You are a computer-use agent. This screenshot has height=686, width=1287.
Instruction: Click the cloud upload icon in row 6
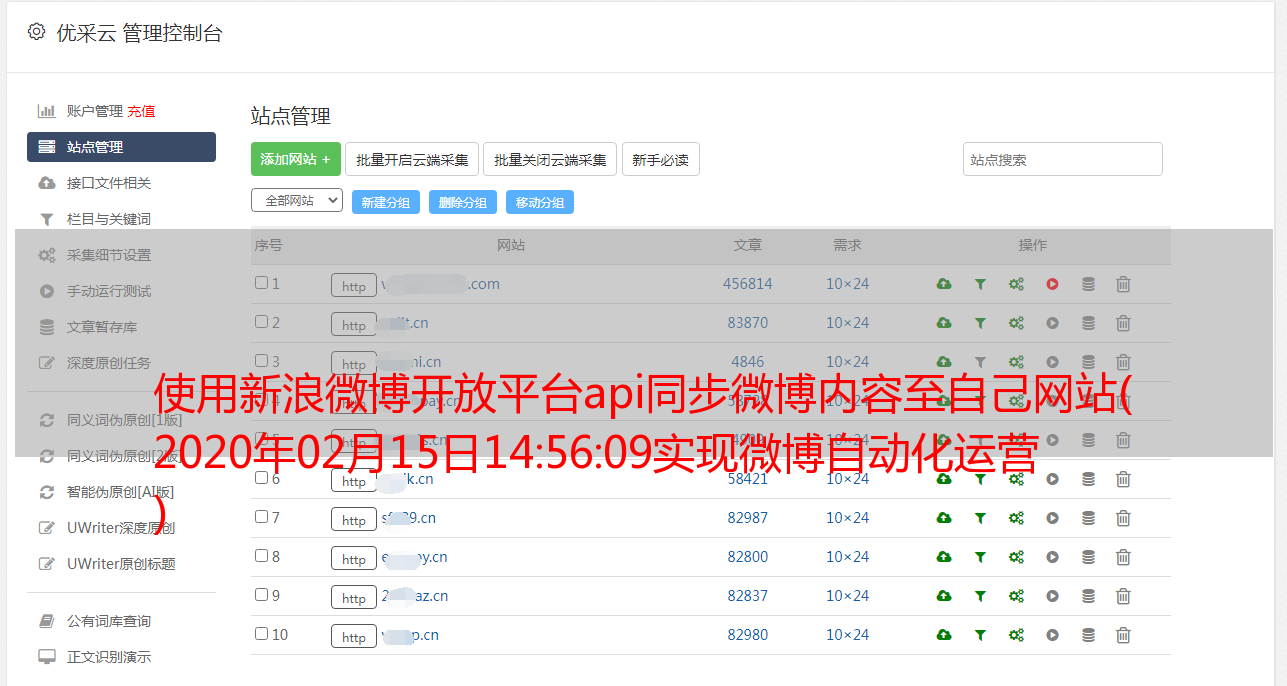coord(944,479)
